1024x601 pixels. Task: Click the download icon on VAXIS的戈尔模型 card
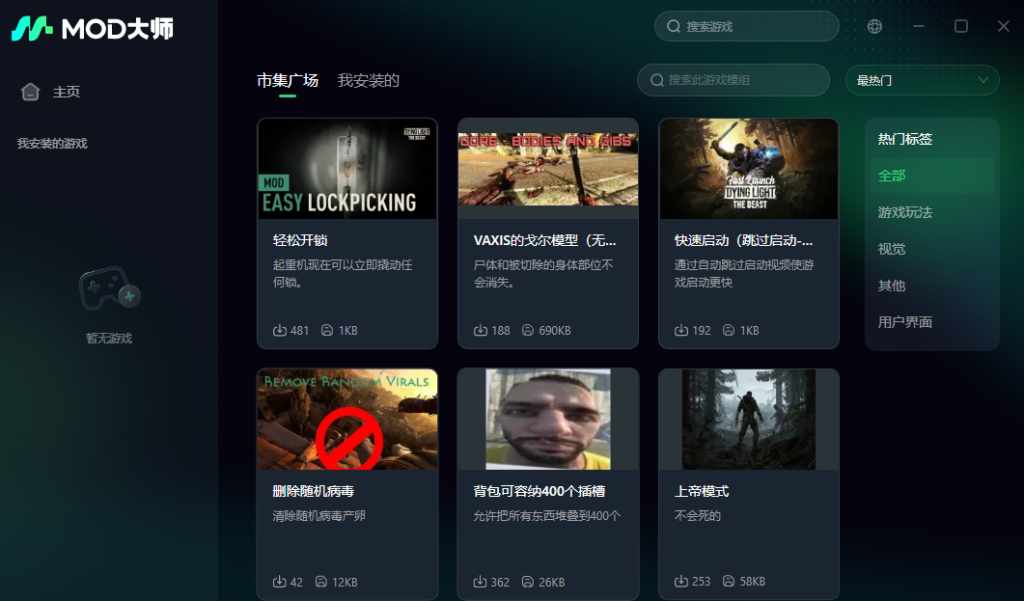tap(480, 330)
